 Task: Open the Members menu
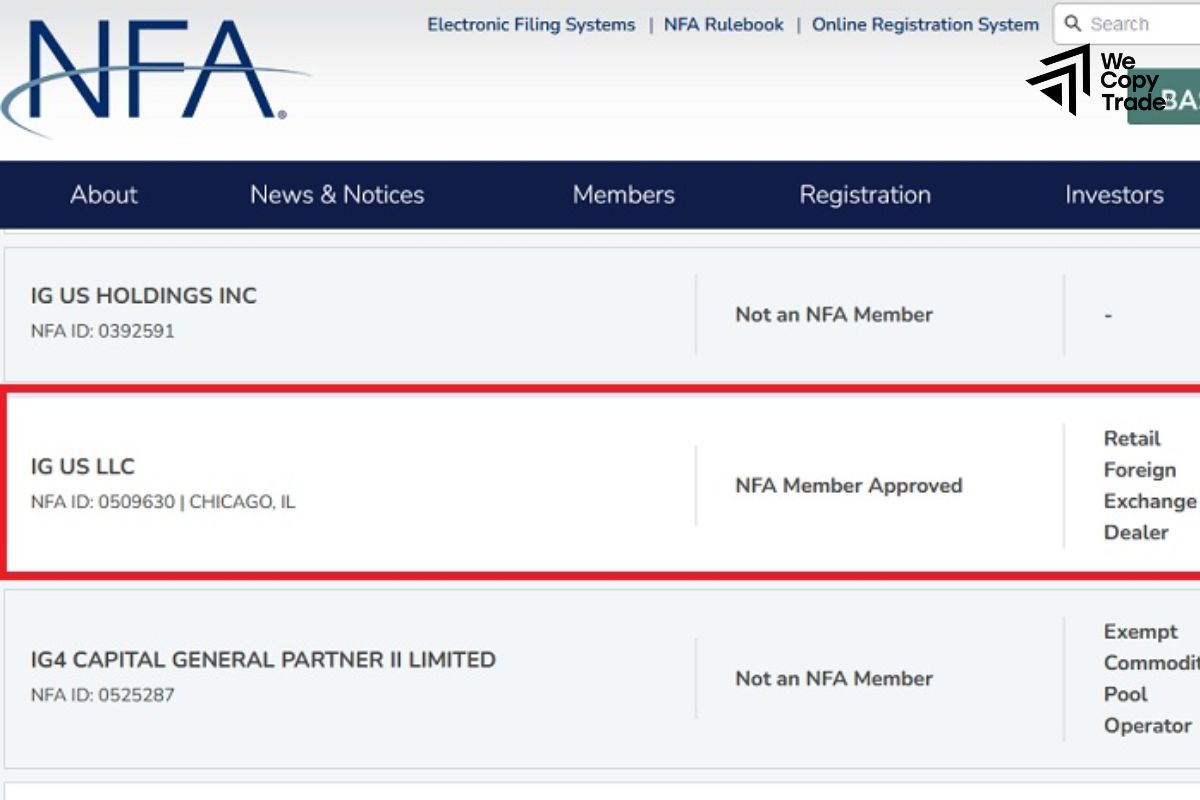click(x=623, y=195)
